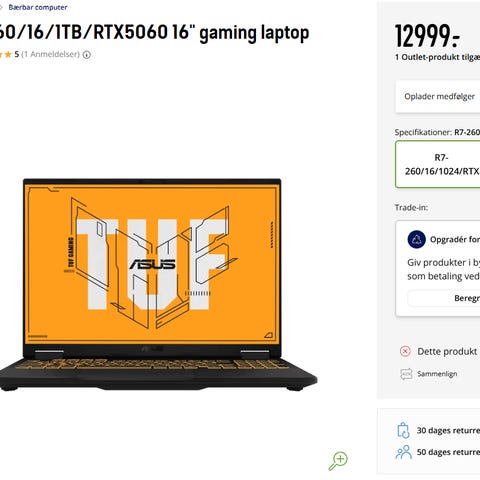Click the gaming laptop product title
The height and width of the screenshot is (480, 480).
point(154,33)
